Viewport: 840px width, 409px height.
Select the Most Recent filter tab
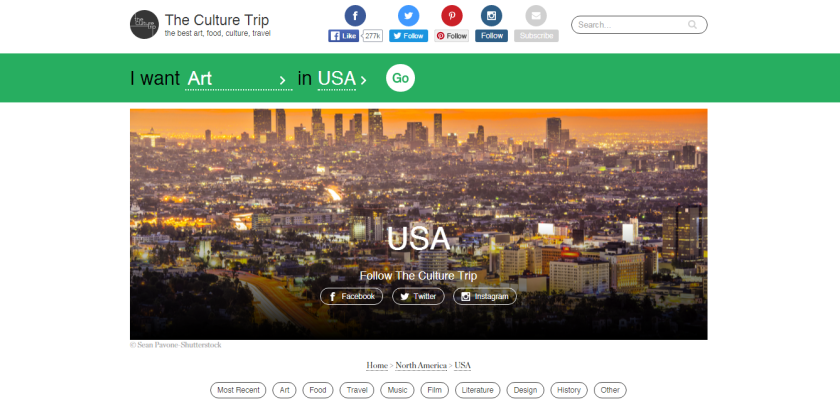tap(238, 390)
